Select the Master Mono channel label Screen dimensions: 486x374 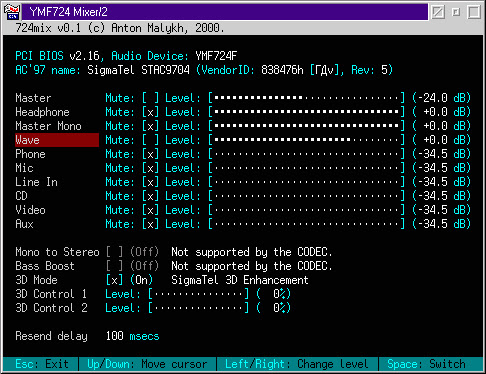48,126
